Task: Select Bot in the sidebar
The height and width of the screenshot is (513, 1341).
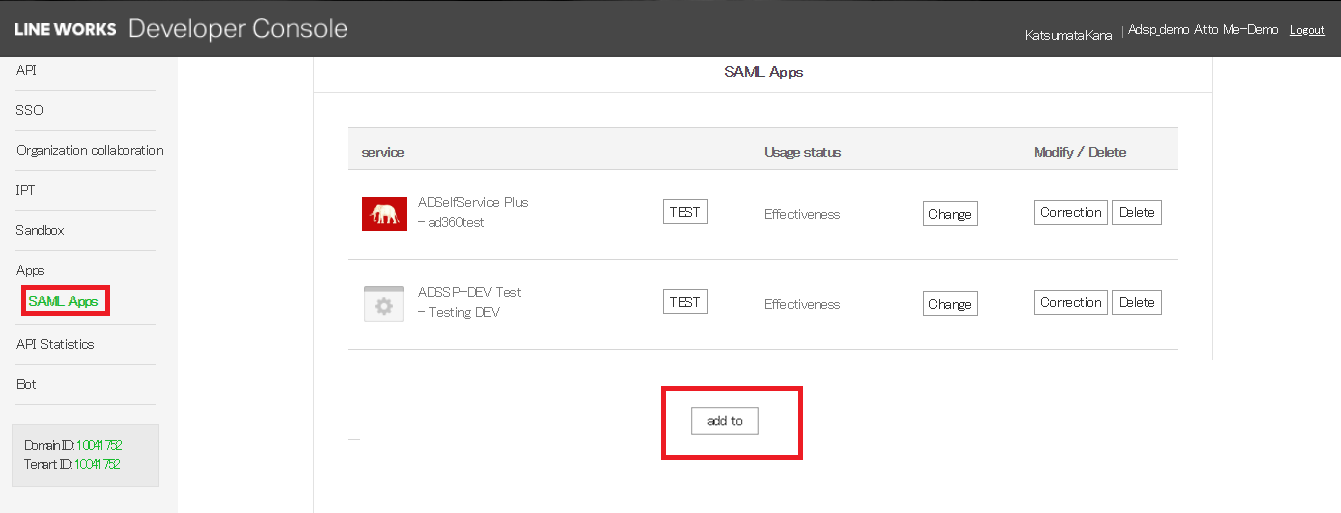Action: [x=26, y=384]
